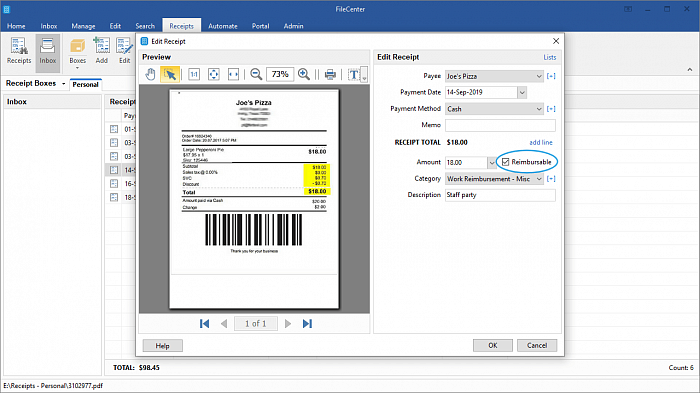Open the Automate menu tab
This screenshot has width=700, height=393.
[x=223, y=26]
